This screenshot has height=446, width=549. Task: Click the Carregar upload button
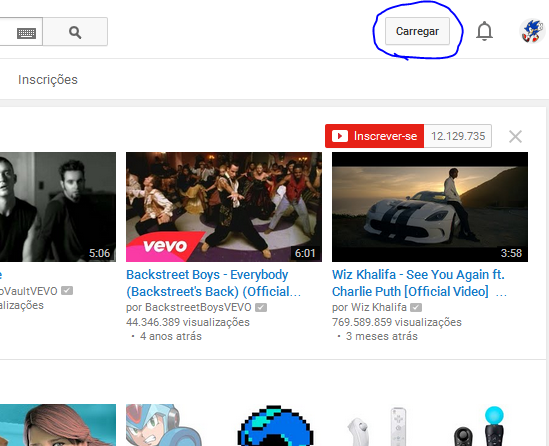coord(417,31)
